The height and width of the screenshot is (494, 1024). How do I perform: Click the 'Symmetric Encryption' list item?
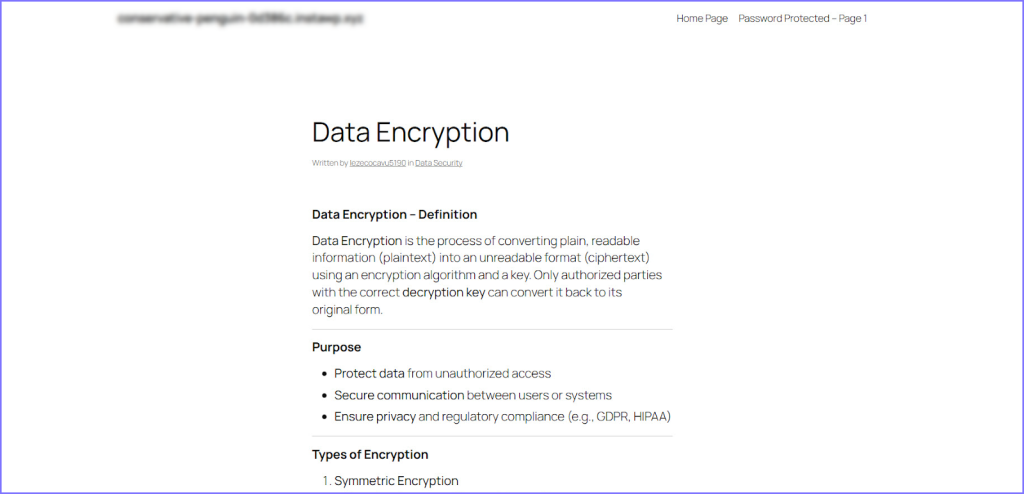(x=396, y=481)
